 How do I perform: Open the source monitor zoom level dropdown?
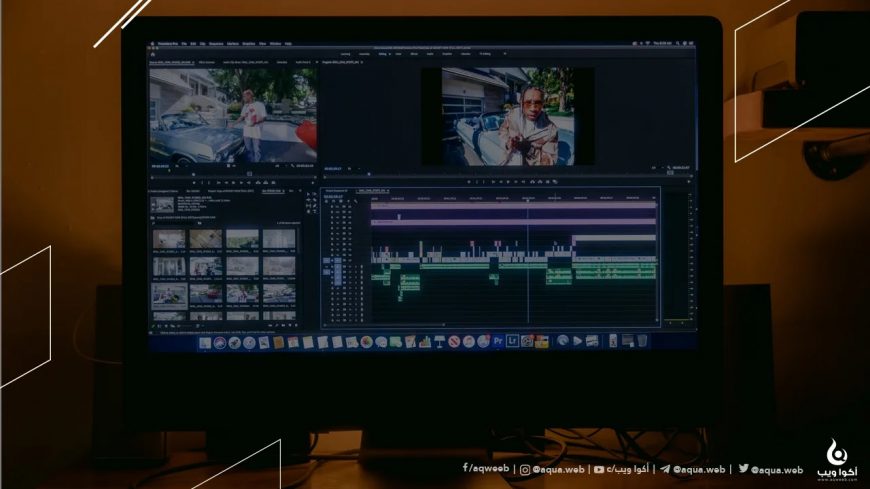coord(179,166)
